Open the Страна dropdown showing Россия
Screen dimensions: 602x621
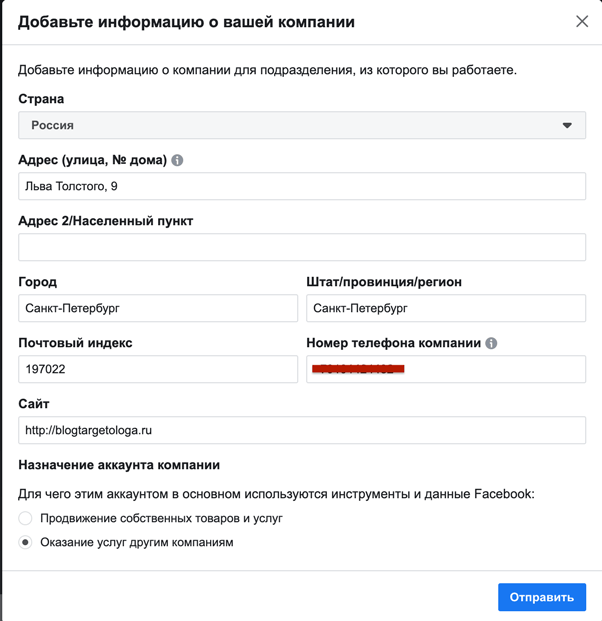click(x=300, y=126)
